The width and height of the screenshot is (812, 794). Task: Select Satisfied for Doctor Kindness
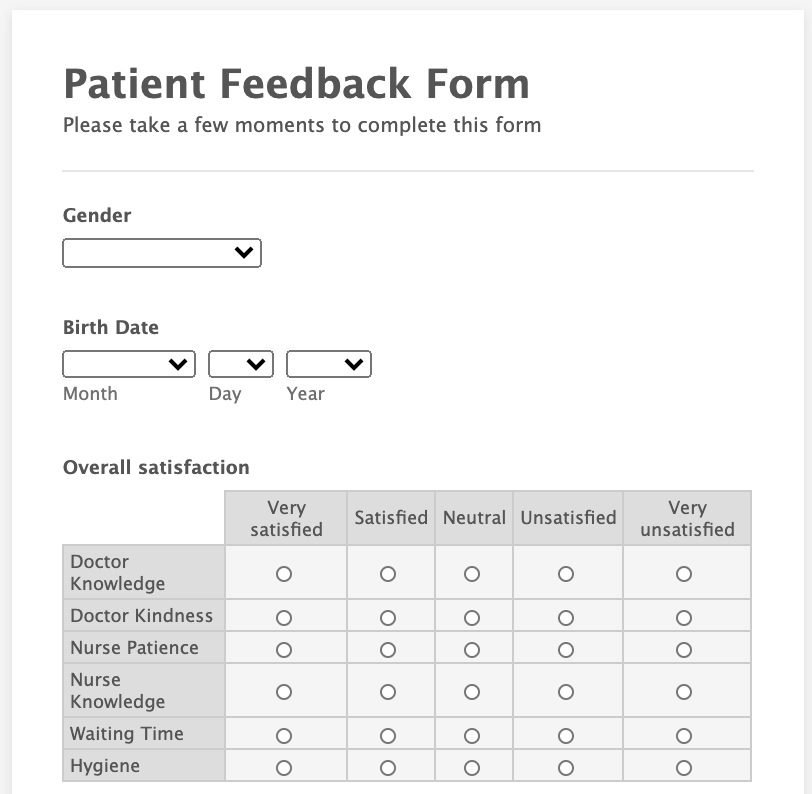(x=388, y=618)
